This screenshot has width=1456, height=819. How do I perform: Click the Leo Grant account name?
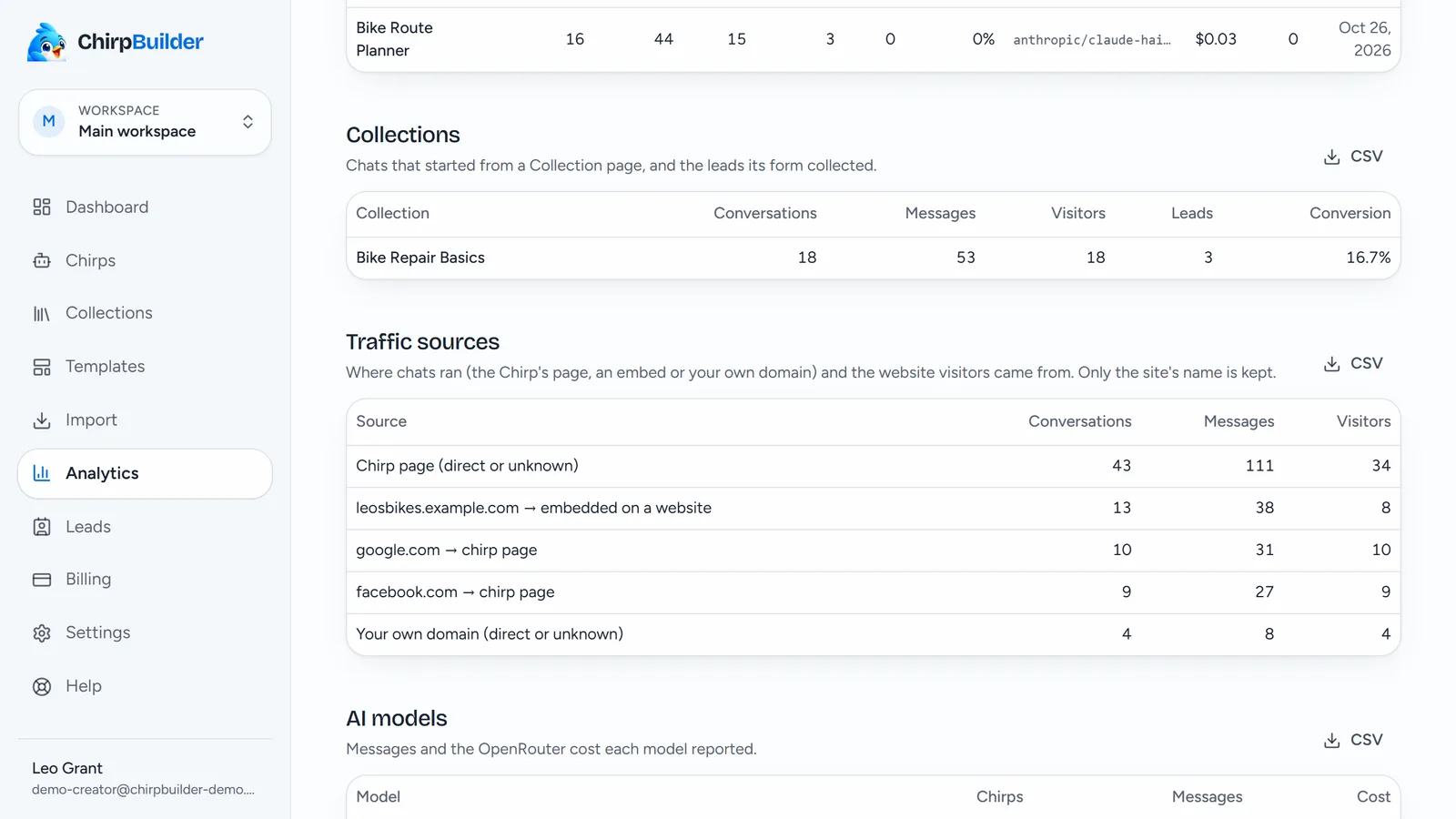coord(67,768)
